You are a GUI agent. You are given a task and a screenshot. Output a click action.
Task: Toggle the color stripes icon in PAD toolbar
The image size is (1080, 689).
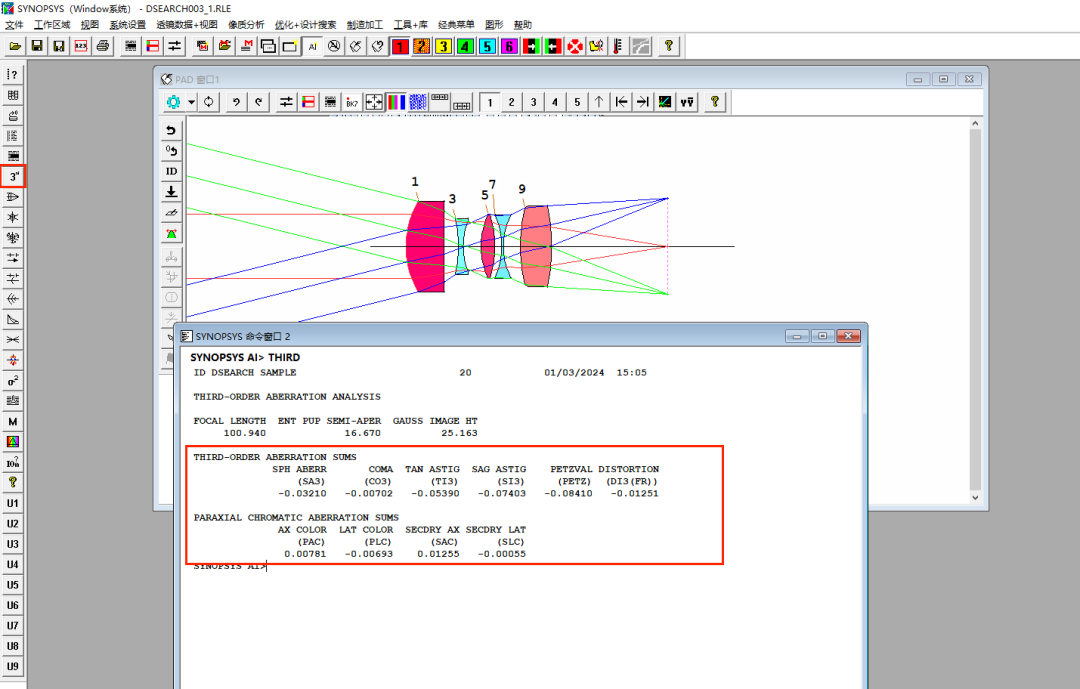(x=396, y=102)
